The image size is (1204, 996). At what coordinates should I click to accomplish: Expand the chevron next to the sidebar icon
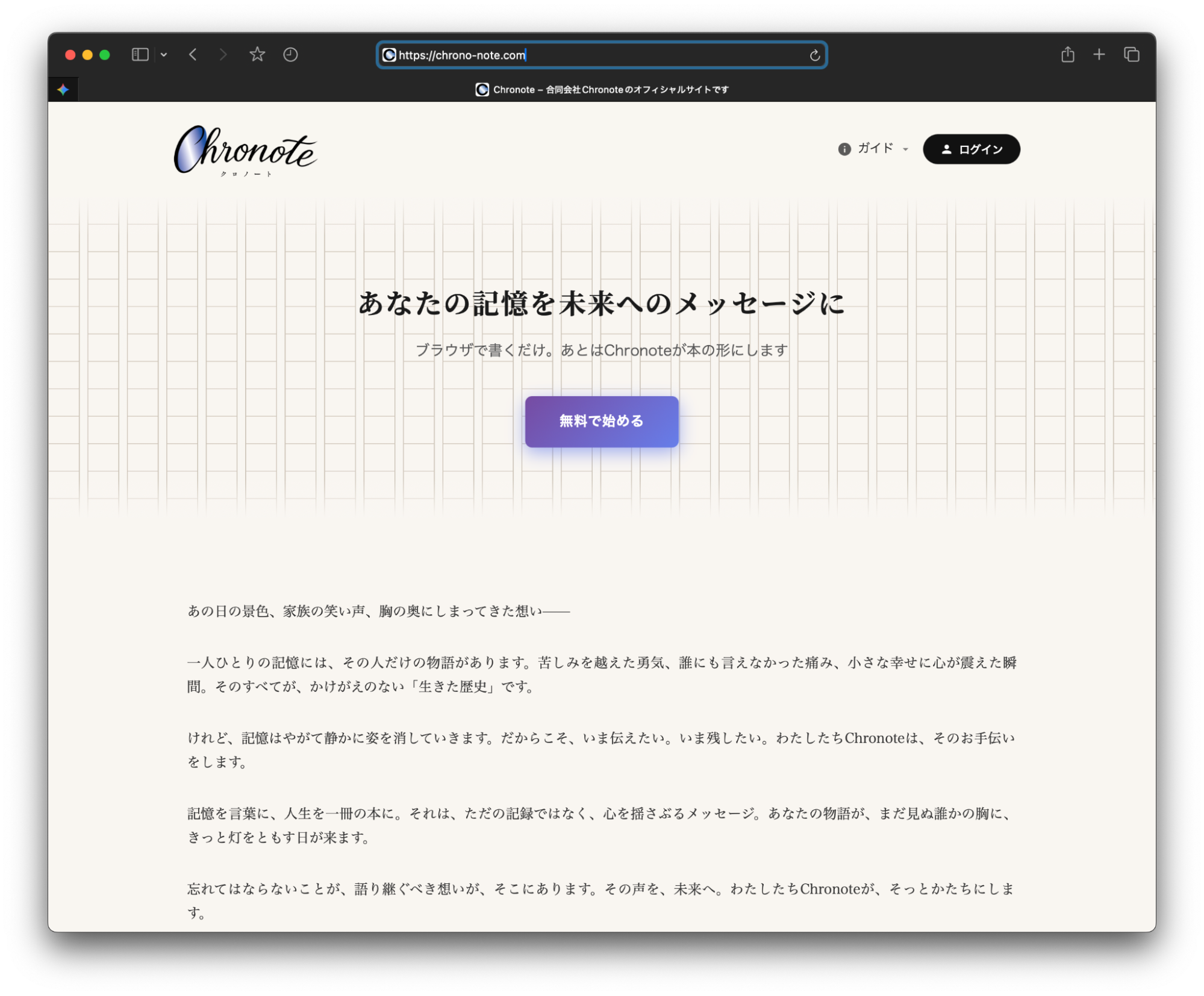[163, 54]
